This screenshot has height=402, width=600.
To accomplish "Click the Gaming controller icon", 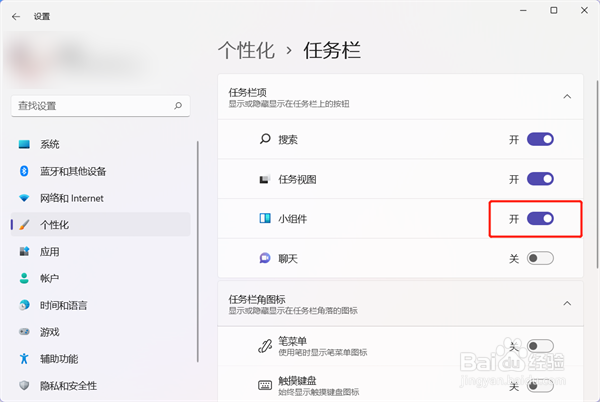I will point(24,332).
